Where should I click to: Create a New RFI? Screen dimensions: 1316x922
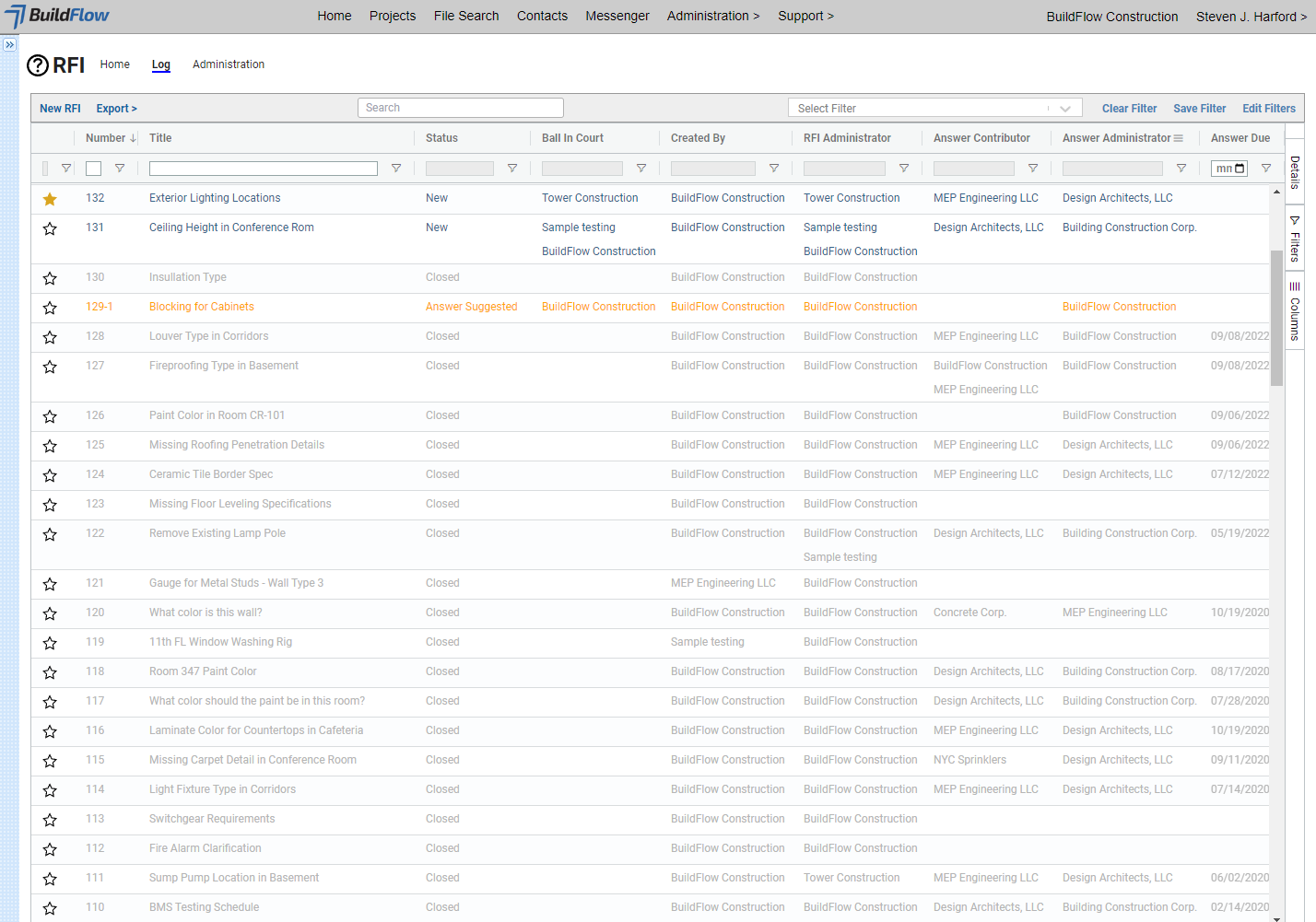(60, 109)
